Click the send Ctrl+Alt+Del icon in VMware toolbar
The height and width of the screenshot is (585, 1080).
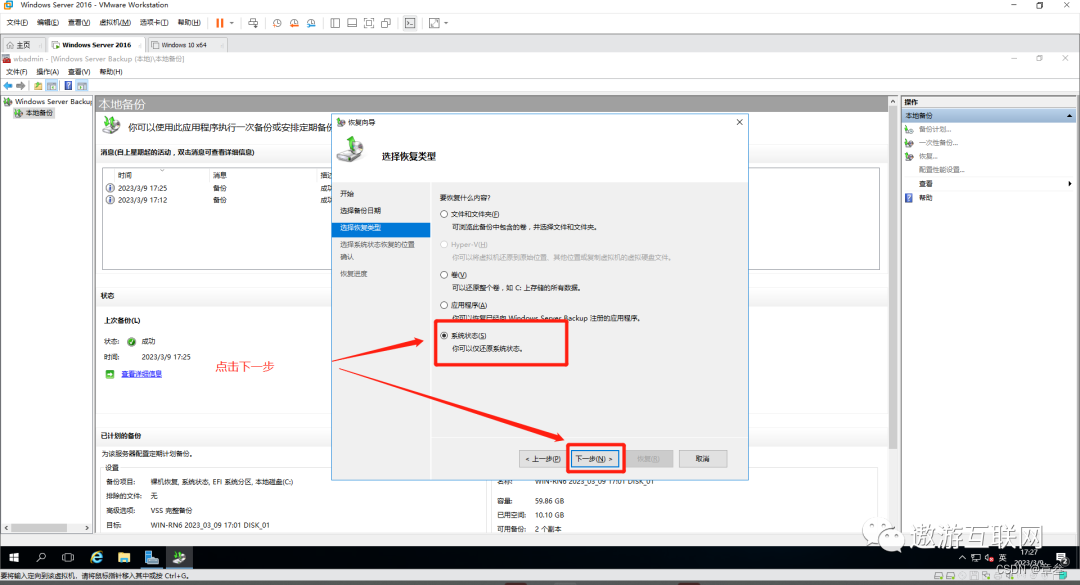coord(253,23)
